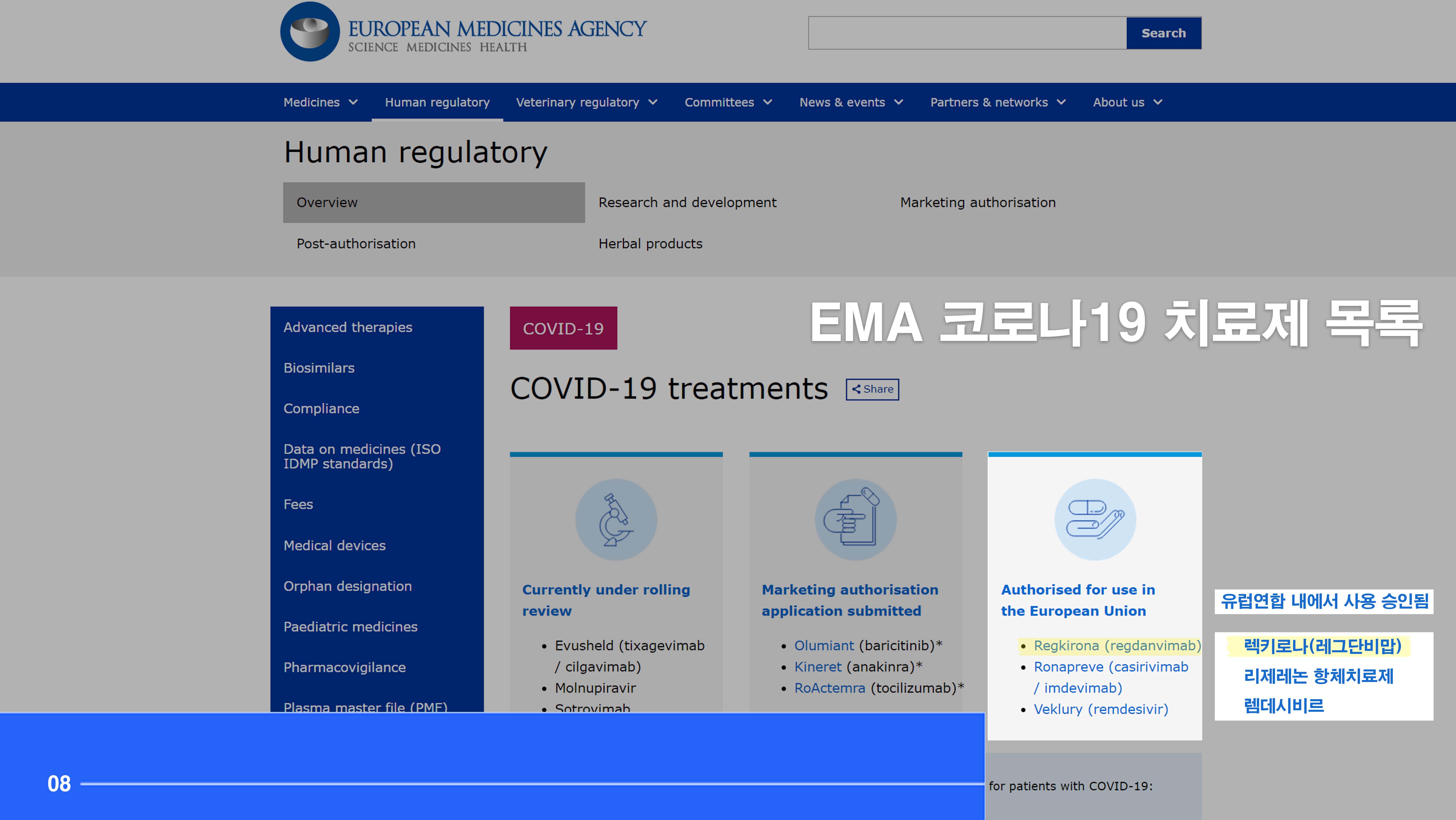Viewport: 1456px width, 820px height.
Task: Click the COVID-19 treatments page title
Action: pyautogui.click(x=669, y=389)
